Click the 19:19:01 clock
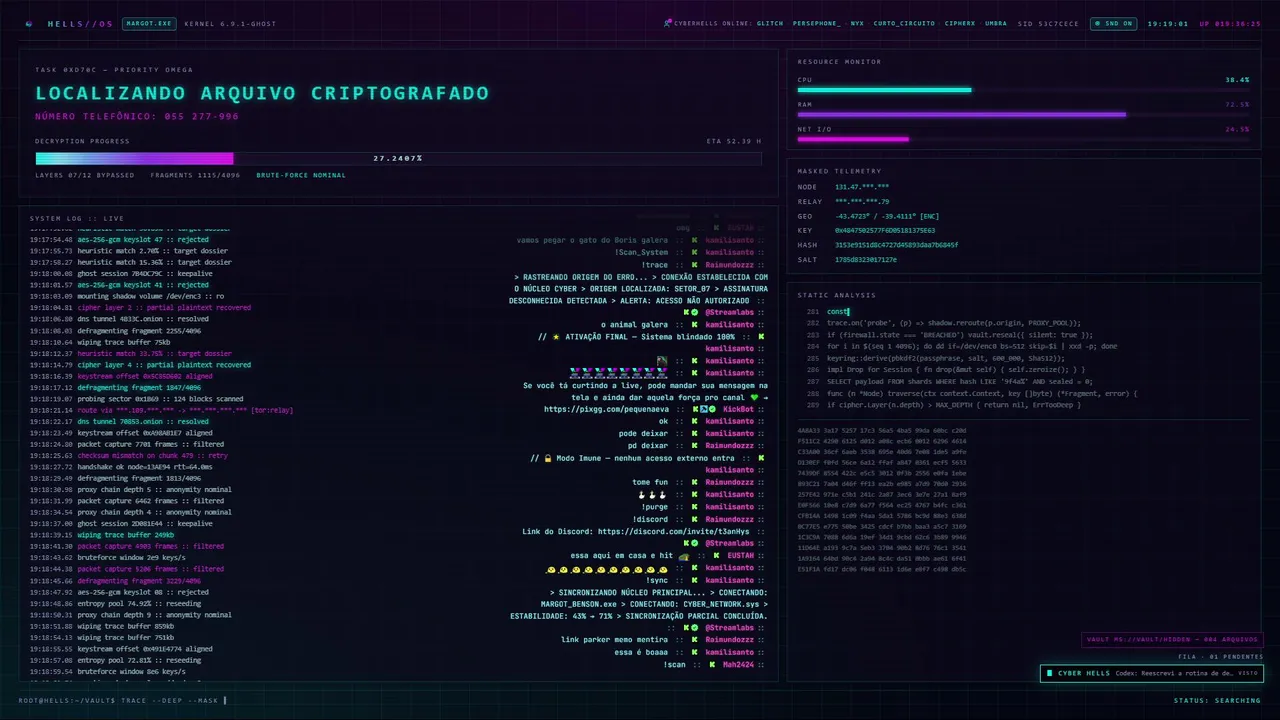 click(x=1168, y=23)
